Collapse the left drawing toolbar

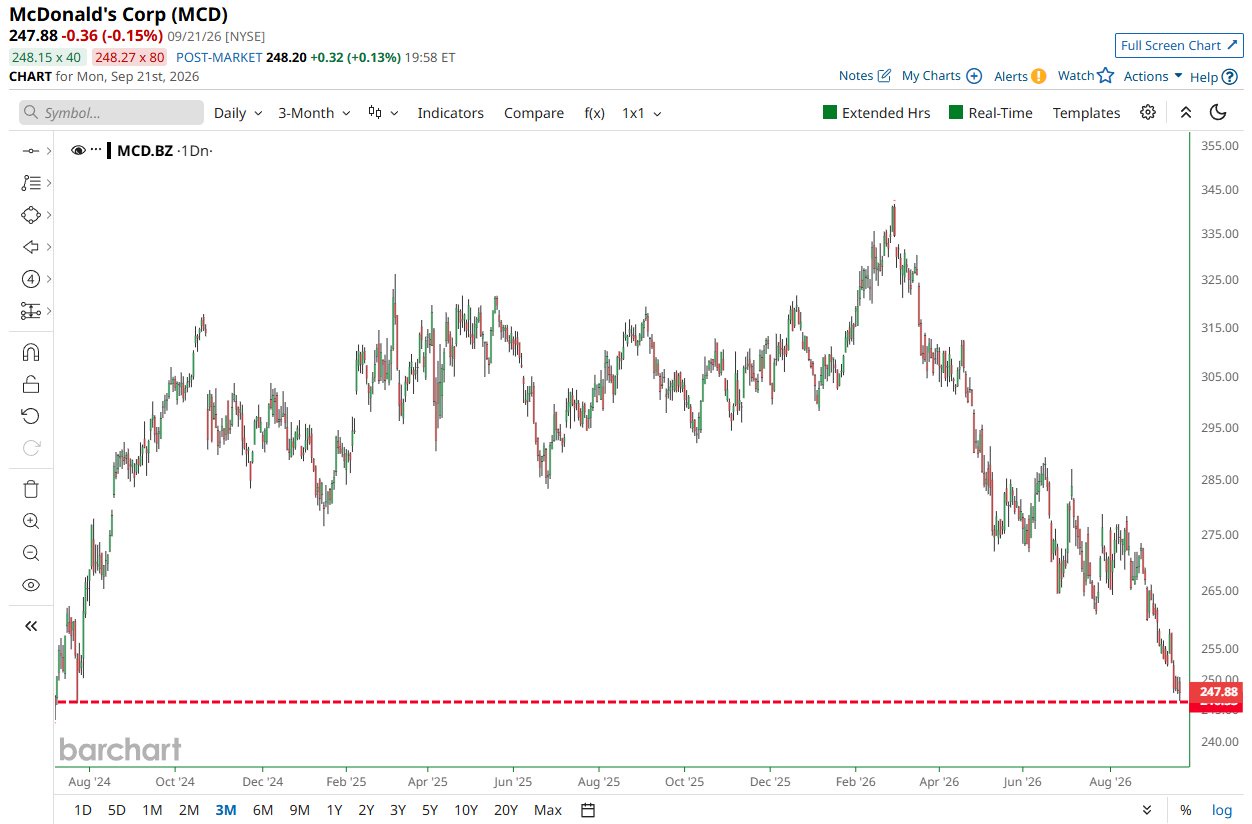point(30,626)
